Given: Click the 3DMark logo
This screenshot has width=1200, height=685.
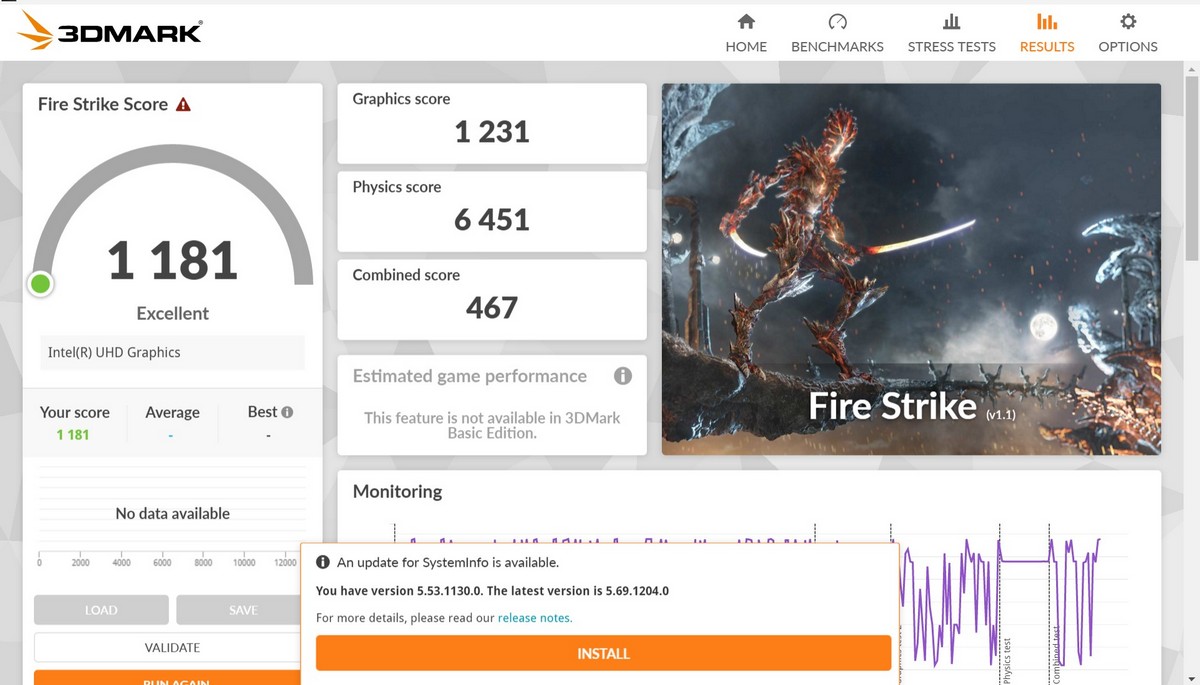Looking at the screenshot, I should click(x=110, y=31).
